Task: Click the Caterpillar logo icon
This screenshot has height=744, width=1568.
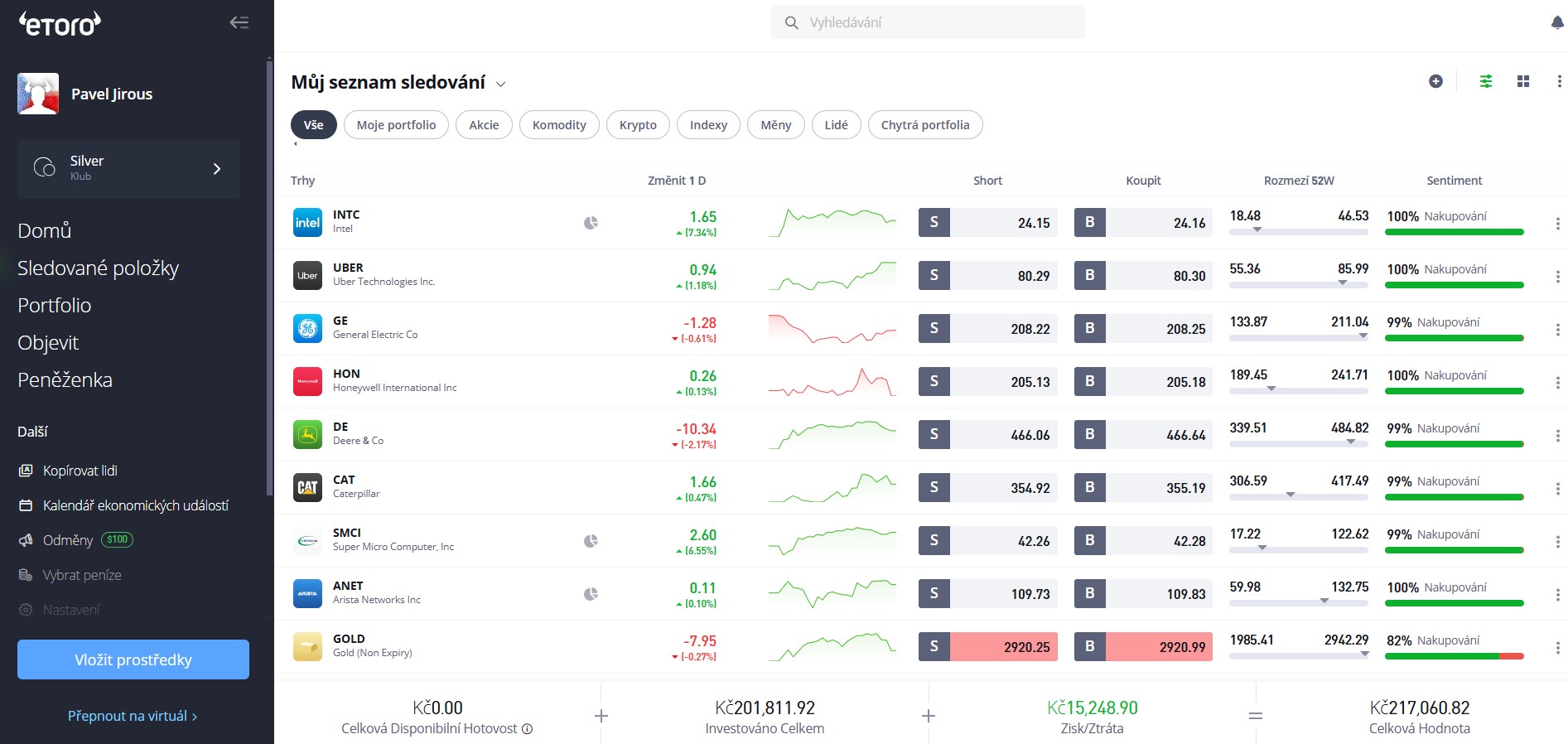Action: click(308, 488)
